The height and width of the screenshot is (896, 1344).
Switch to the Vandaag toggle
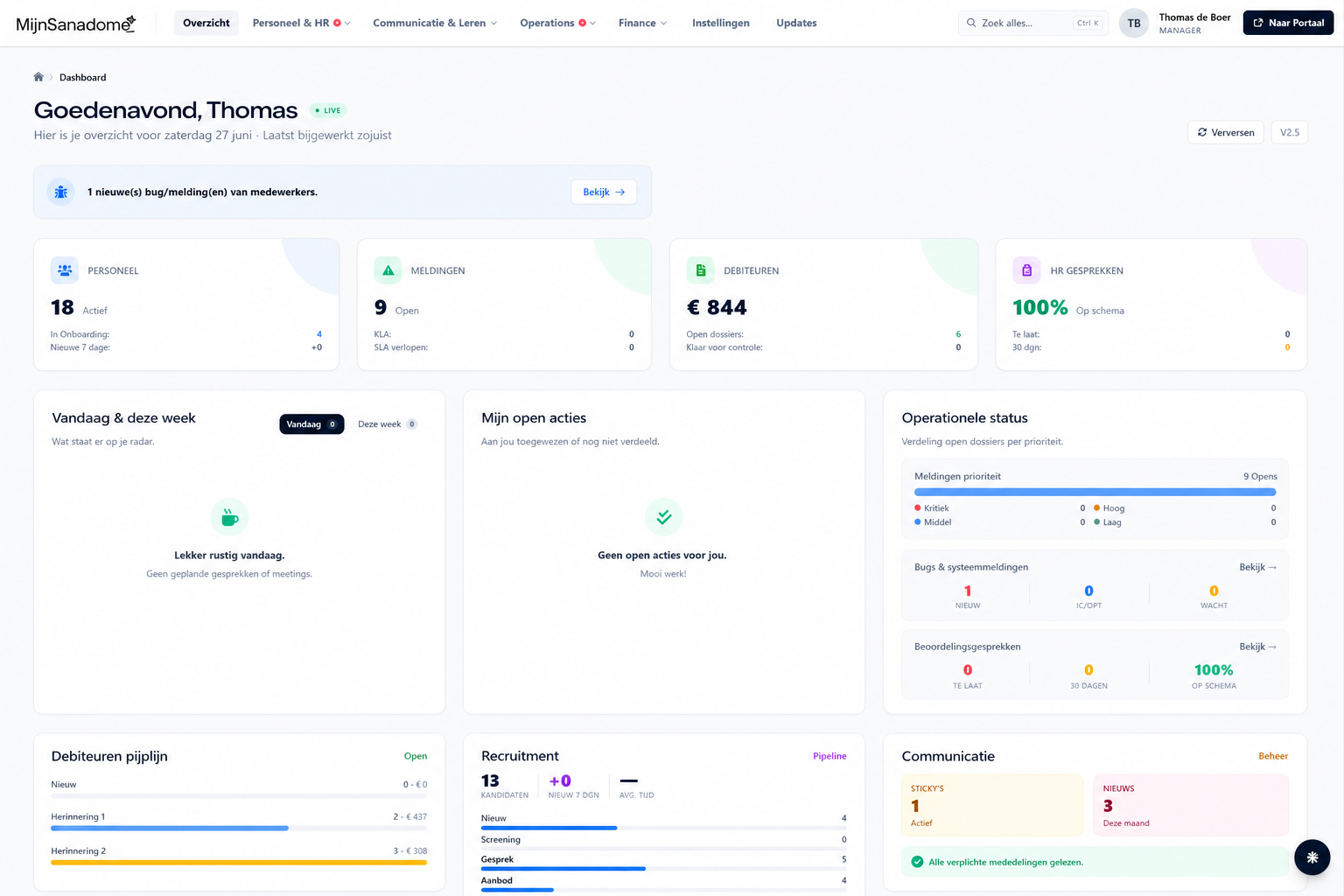click(311, 424)
